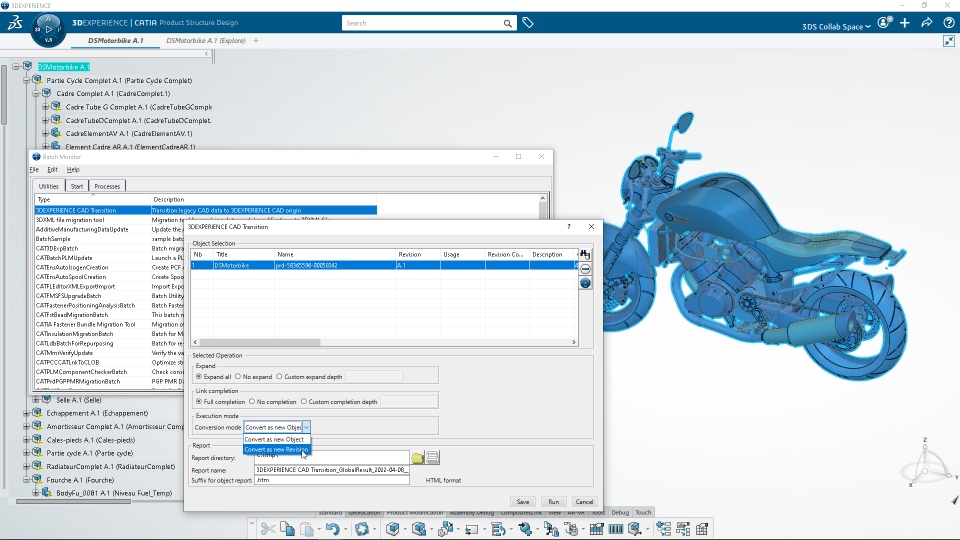Select the Custom completion depth radio button

tap(304, 402)
